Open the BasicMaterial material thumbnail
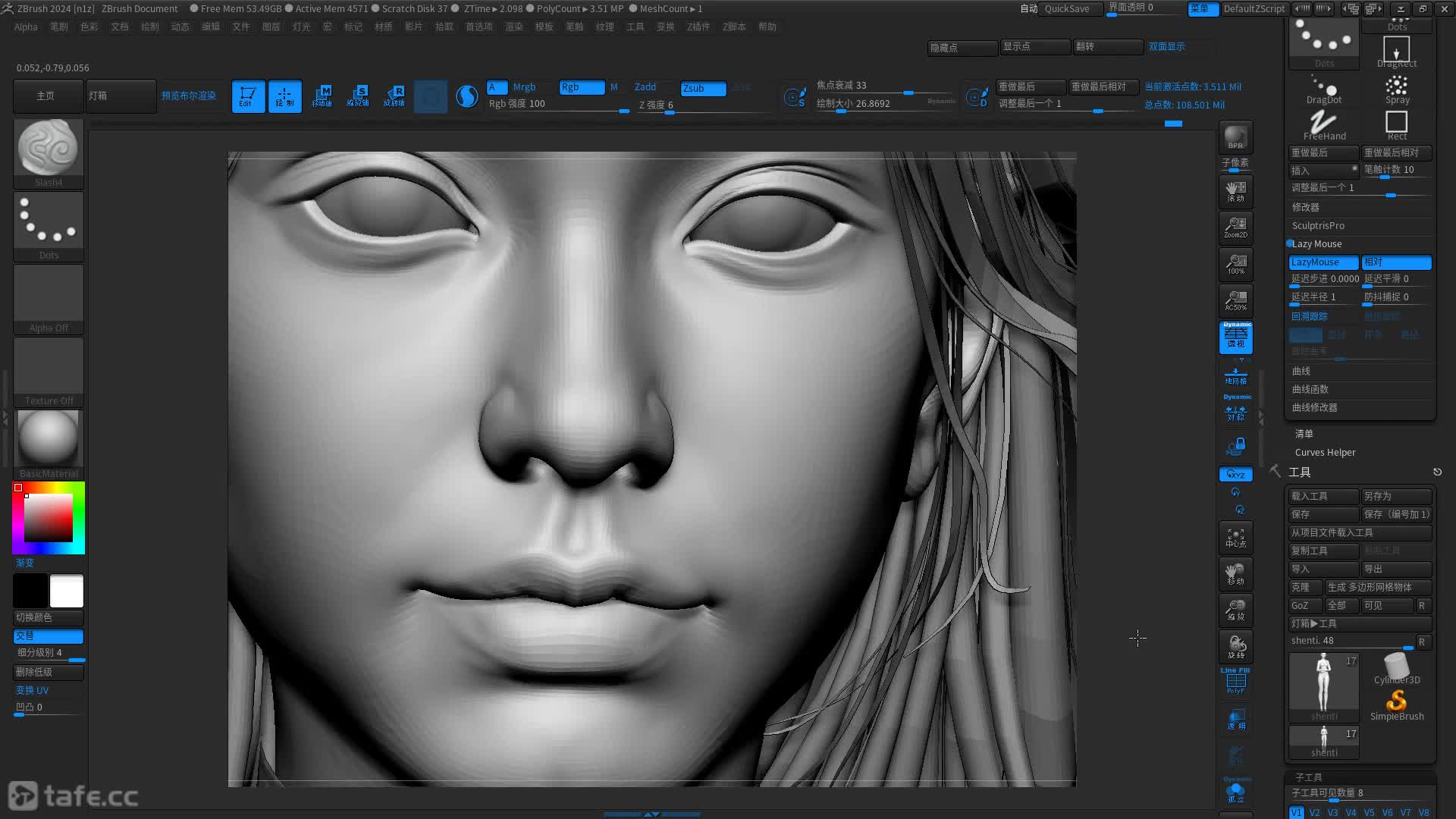This screenshot has width=1456, height=819. [x=49, y=444]
